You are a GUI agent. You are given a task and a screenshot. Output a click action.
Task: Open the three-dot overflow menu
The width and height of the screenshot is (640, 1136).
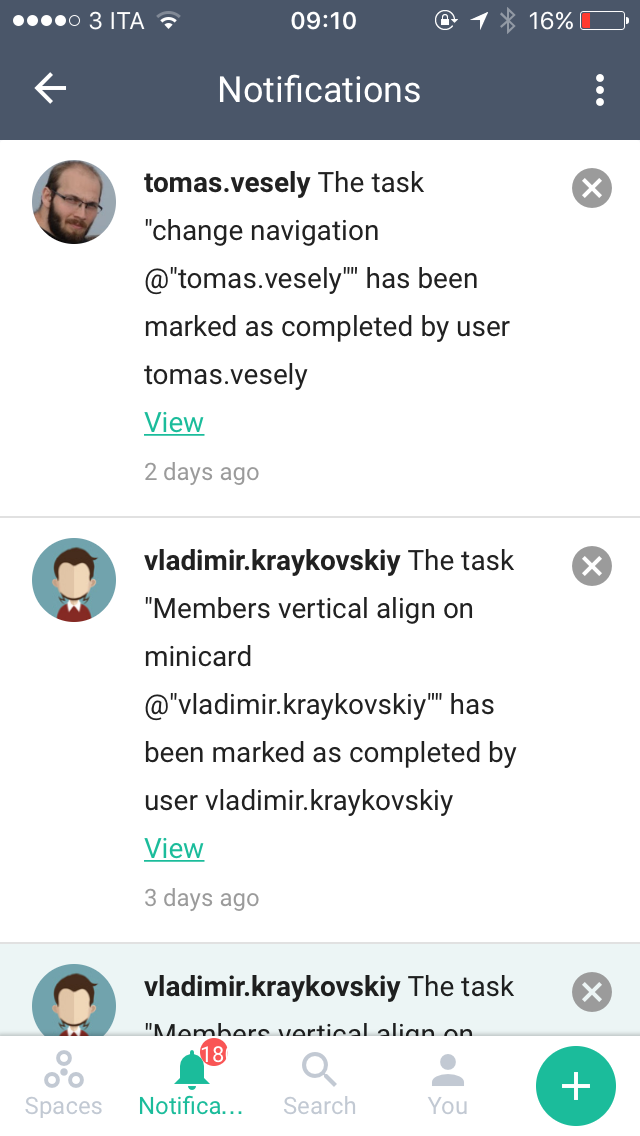pos(599,90)
